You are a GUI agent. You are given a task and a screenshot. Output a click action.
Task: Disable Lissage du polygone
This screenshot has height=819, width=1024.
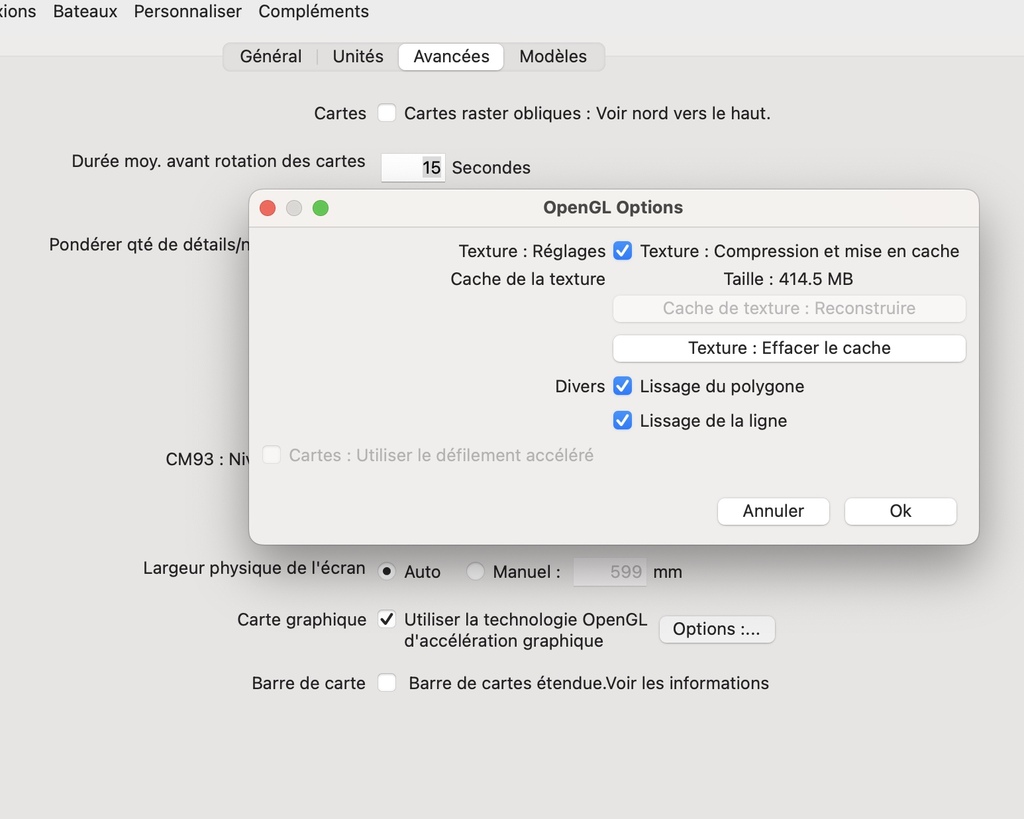coord(622,386)
